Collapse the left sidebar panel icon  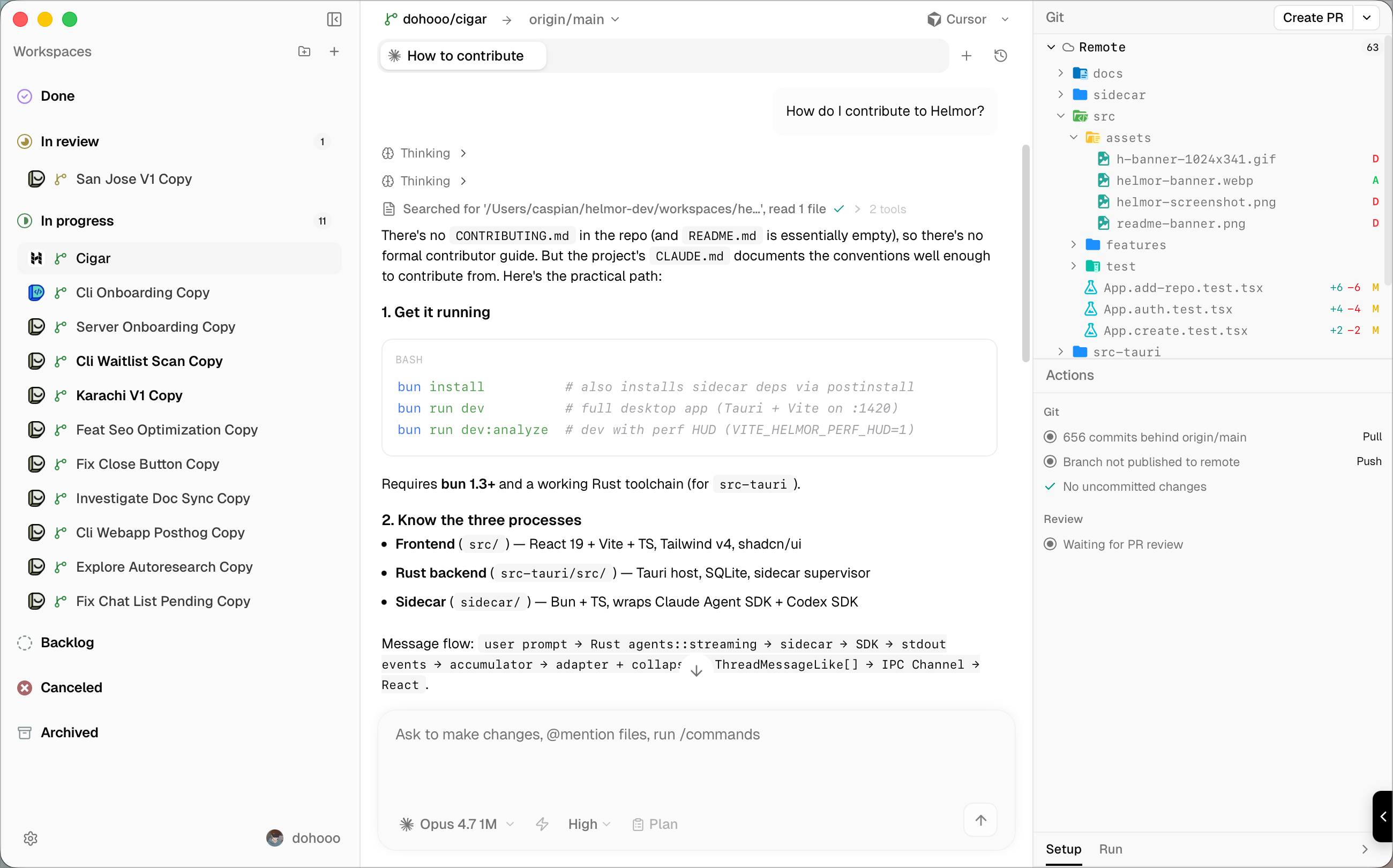coord(334,19)
